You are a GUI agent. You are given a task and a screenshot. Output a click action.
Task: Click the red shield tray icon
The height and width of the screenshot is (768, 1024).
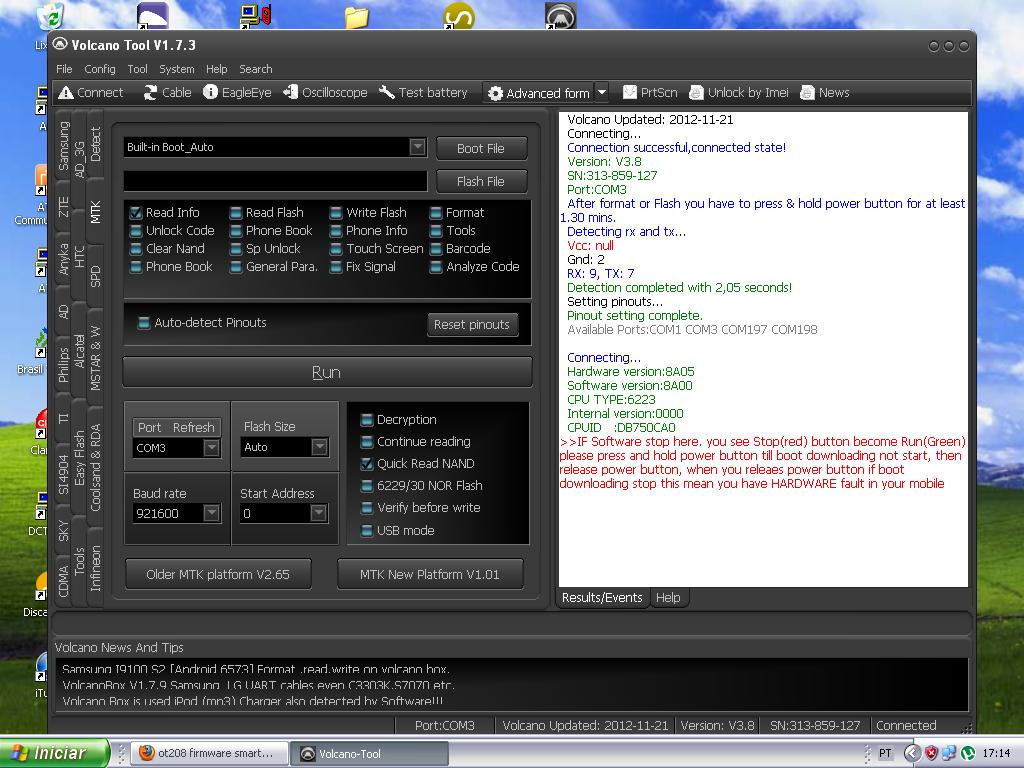931,754
